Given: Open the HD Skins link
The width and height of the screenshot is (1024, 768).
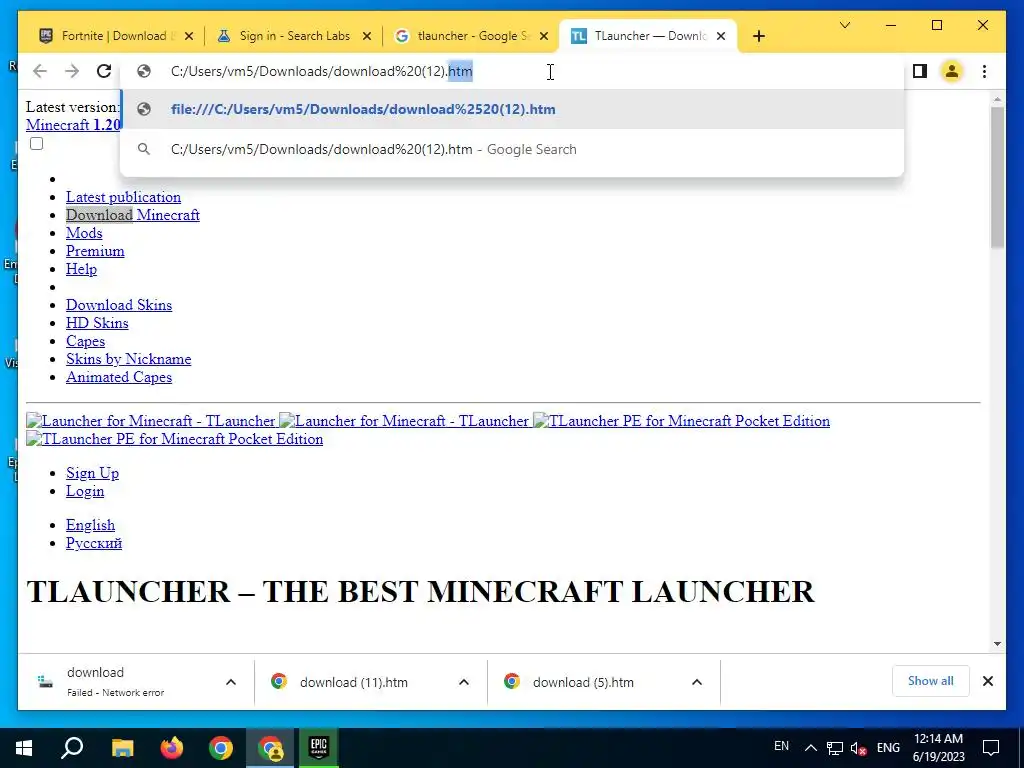Looking at the screenshot, I should pos(97,323).
